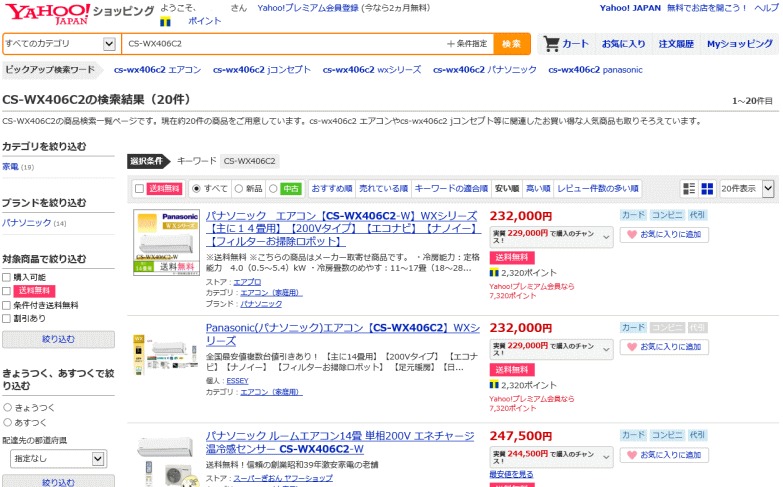Image resolution: width=783 pixels, height=487 pixels.
Task: Open Myショッピング in the header
Action: (x=740, y=44)
